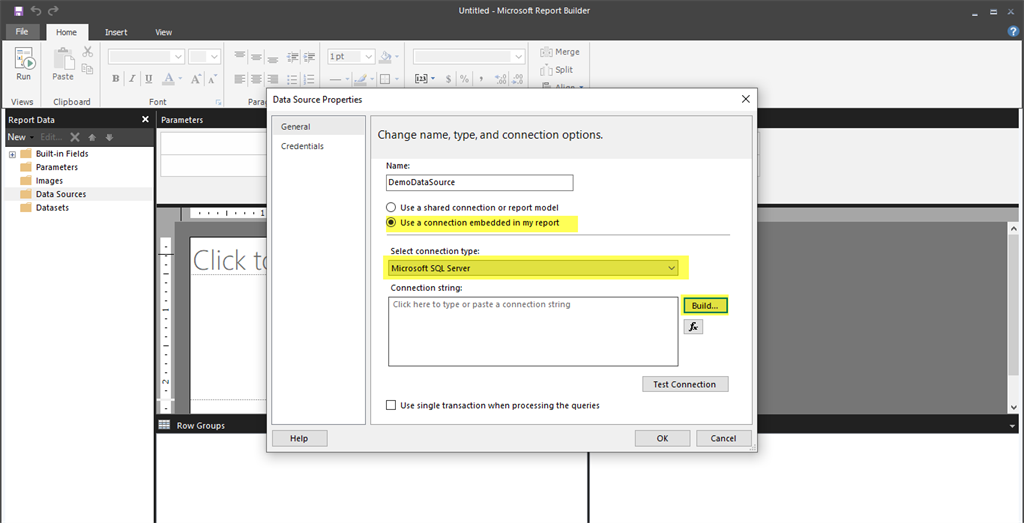Switch to the View ribbon tab
1024x523 pixels.
pyautogui.click(x=164, y=32)
